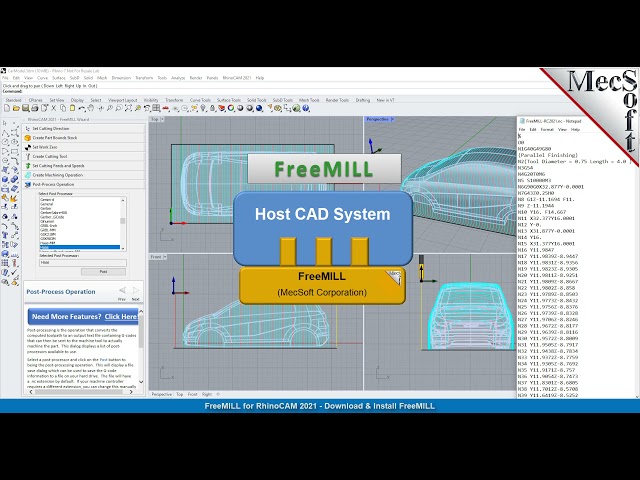Switch to the Solid Tools toolbar tab
Screen dimensions: 640x480
(x=256, y=100)
